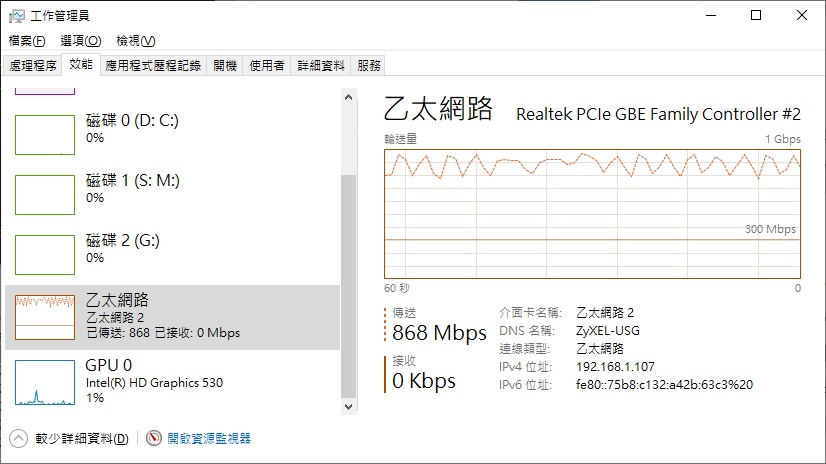Click the resource monitor icon at bottom

[x=154, y=438]
